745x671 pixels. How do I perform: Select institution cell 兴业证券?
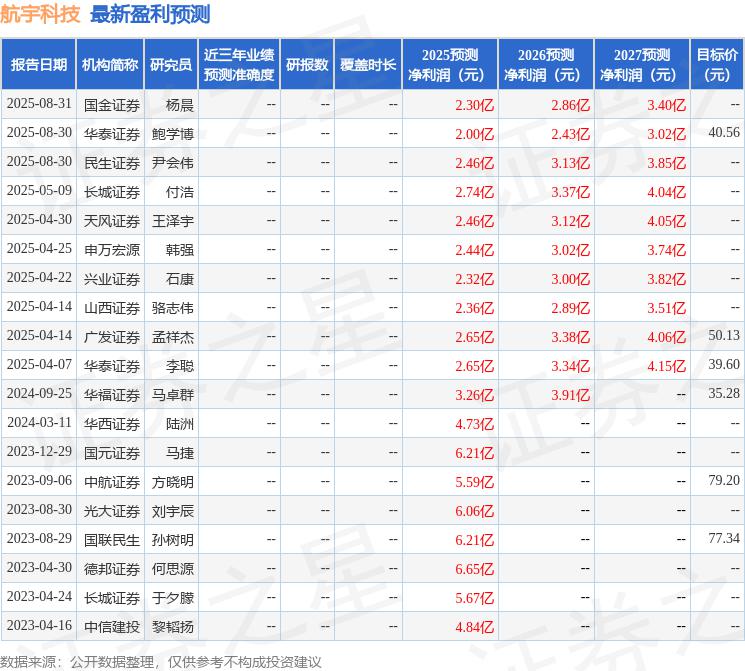pos(112,279)
